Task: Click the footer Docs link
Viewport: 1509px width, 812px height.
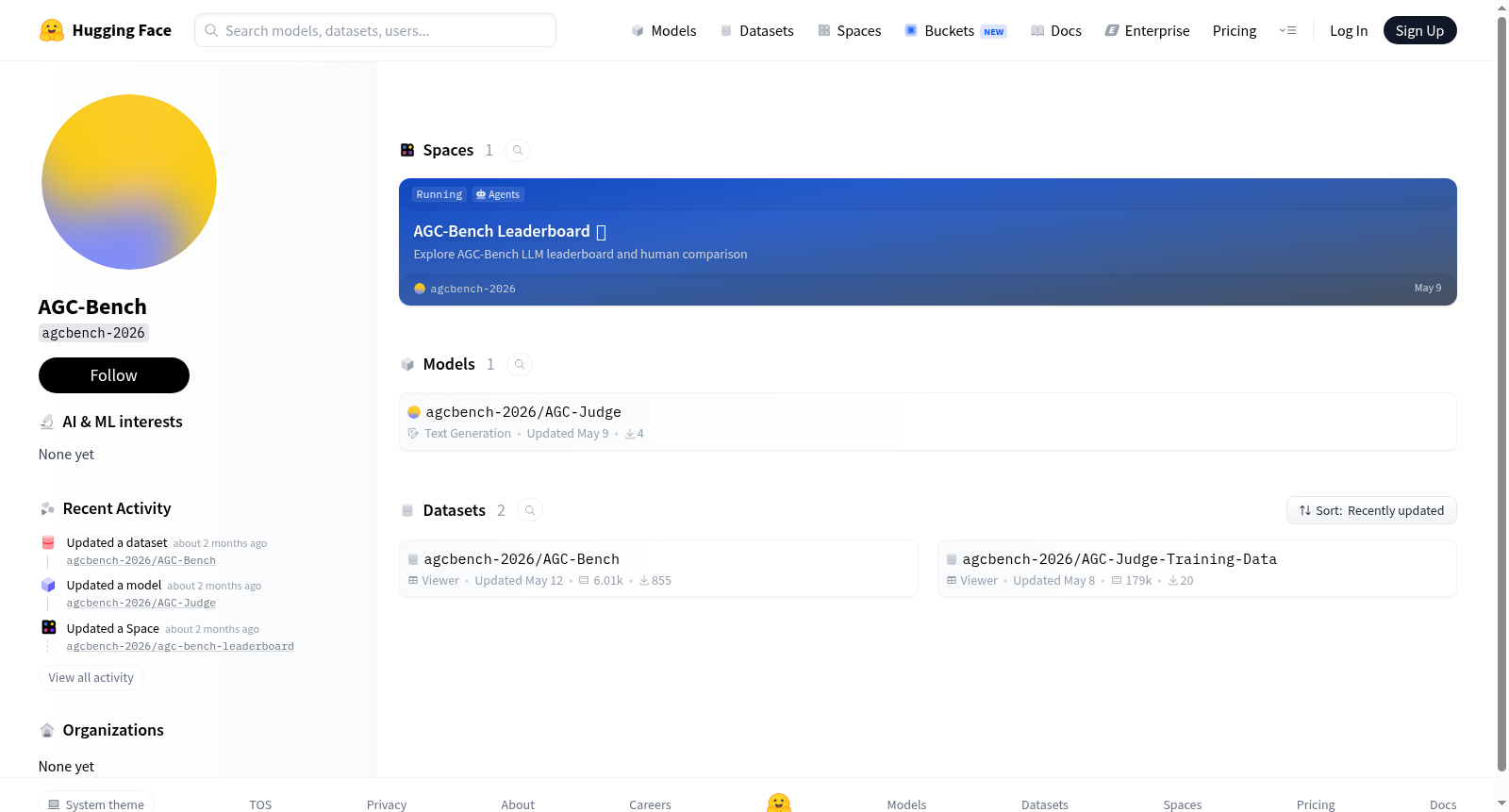Action: pyautogui.click(x=1443, y=804)
